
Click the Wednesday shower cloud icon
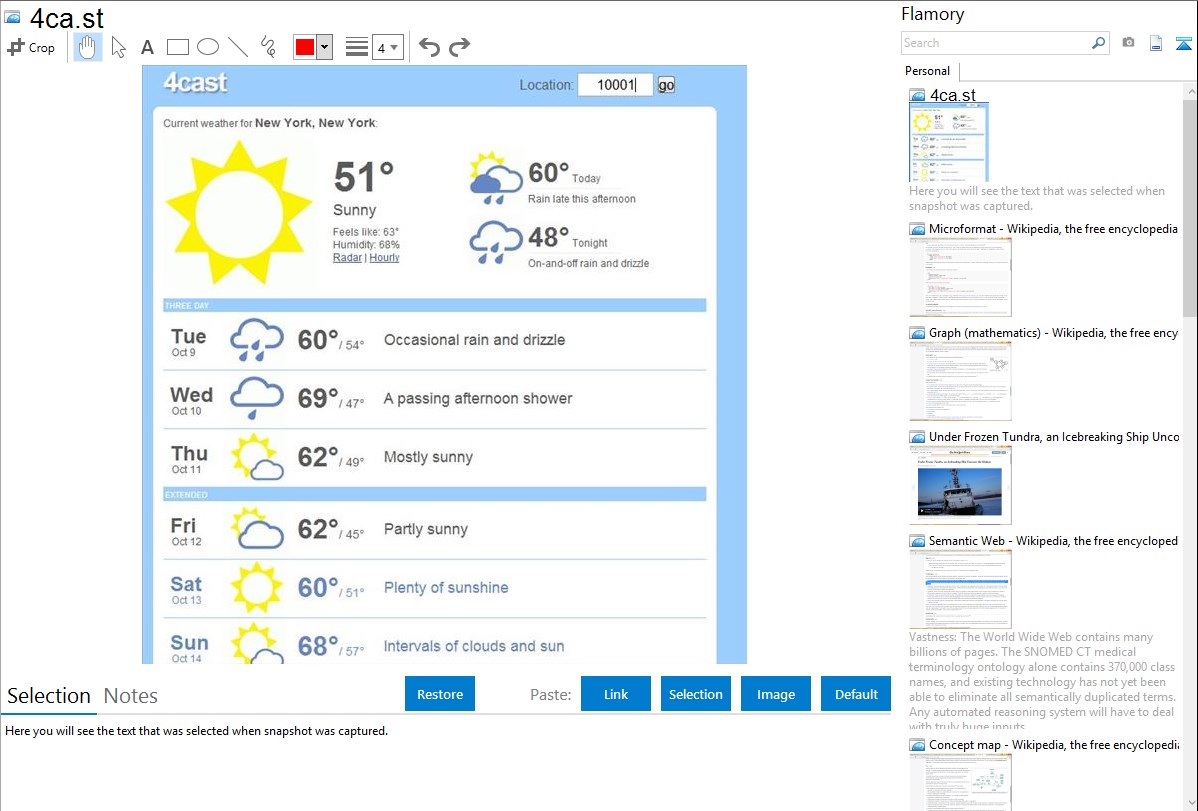coord(257,397)
